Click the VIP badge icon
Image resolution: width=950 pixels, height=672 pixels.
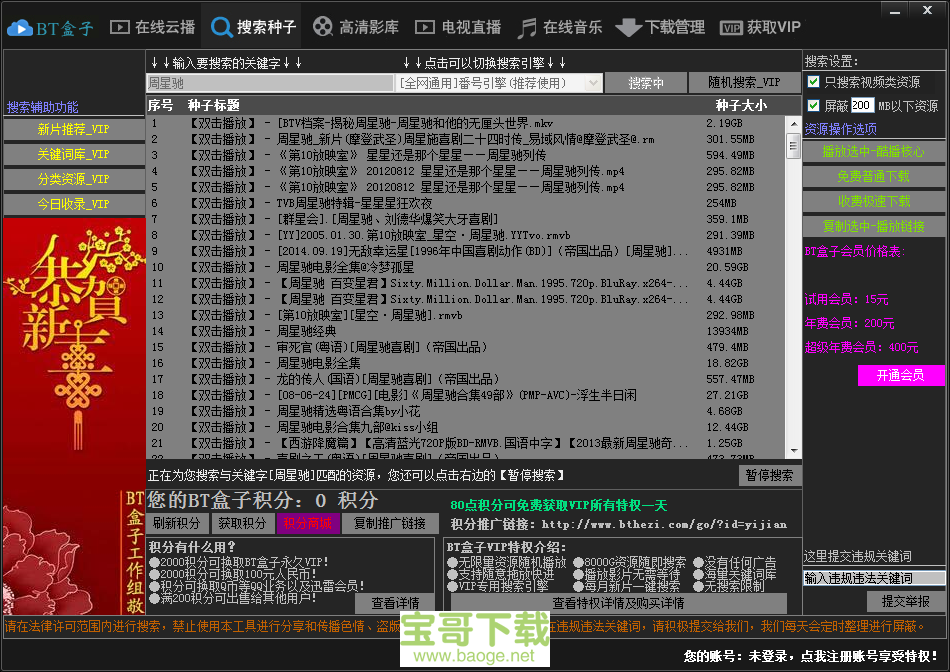[x=731, y=28]
